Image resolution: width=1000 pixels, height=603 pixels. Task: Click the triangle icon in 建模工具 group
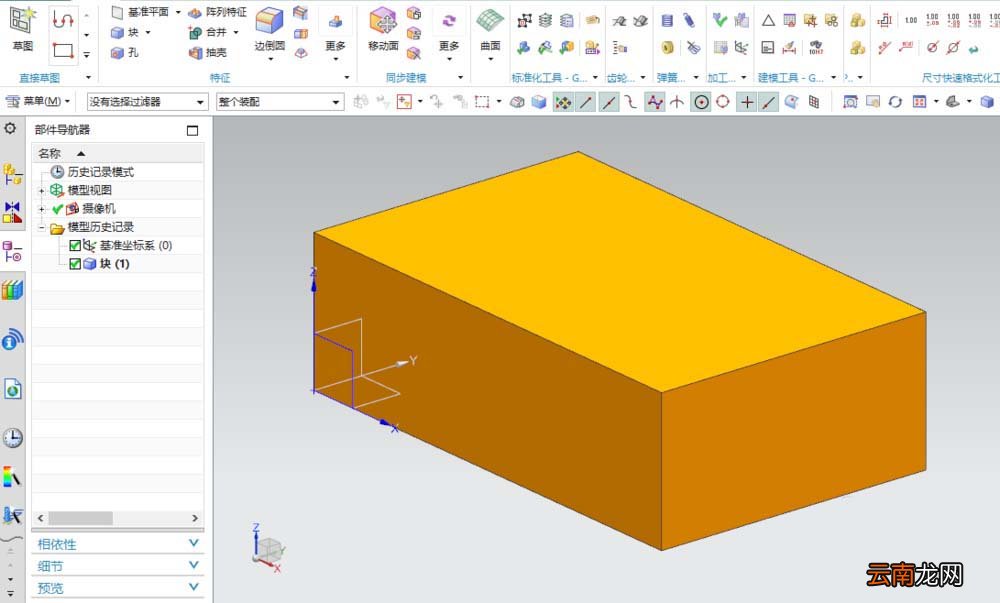pyautogui.click(x=768, y=20)
